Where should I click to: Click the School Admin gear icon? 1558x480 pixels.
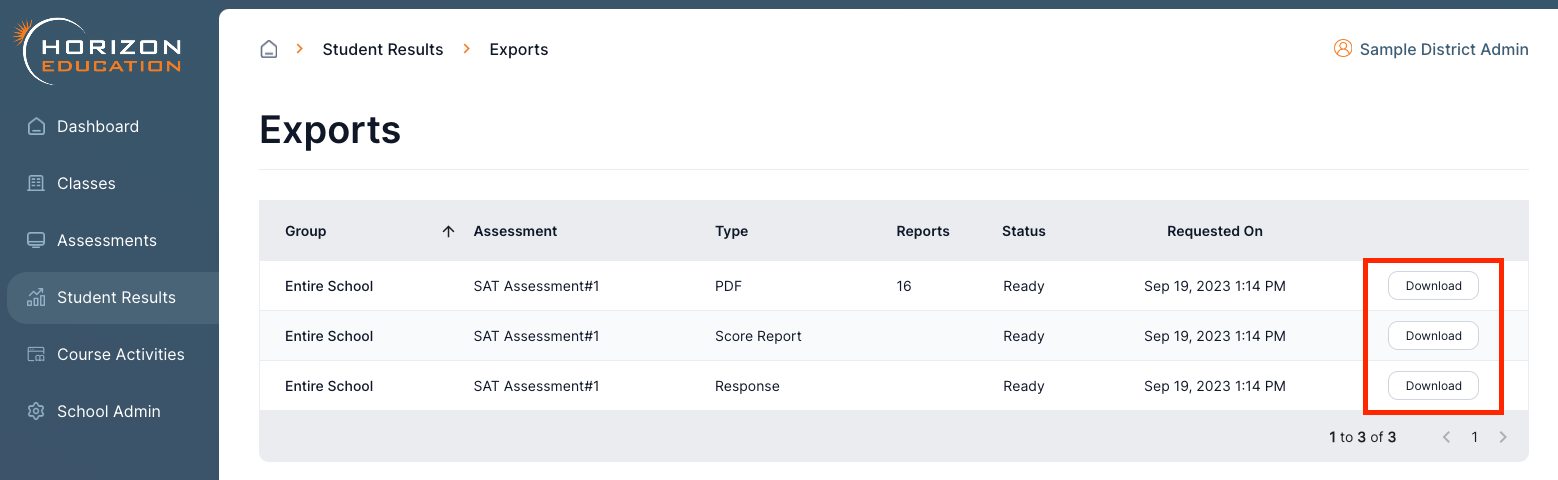click(36, 411)
